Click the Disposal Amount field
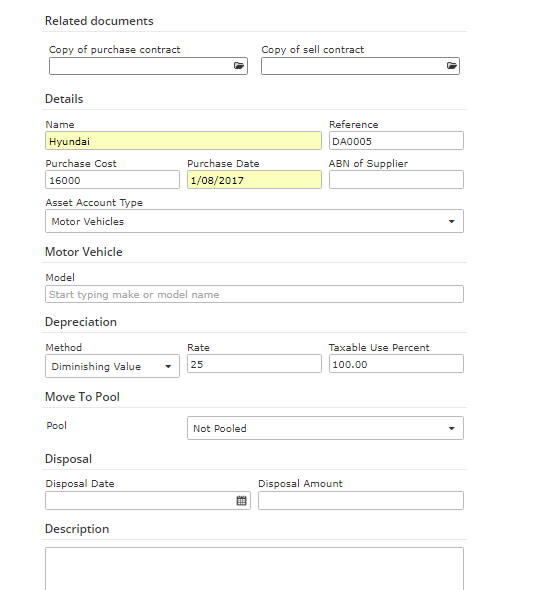 coord(361,500)
